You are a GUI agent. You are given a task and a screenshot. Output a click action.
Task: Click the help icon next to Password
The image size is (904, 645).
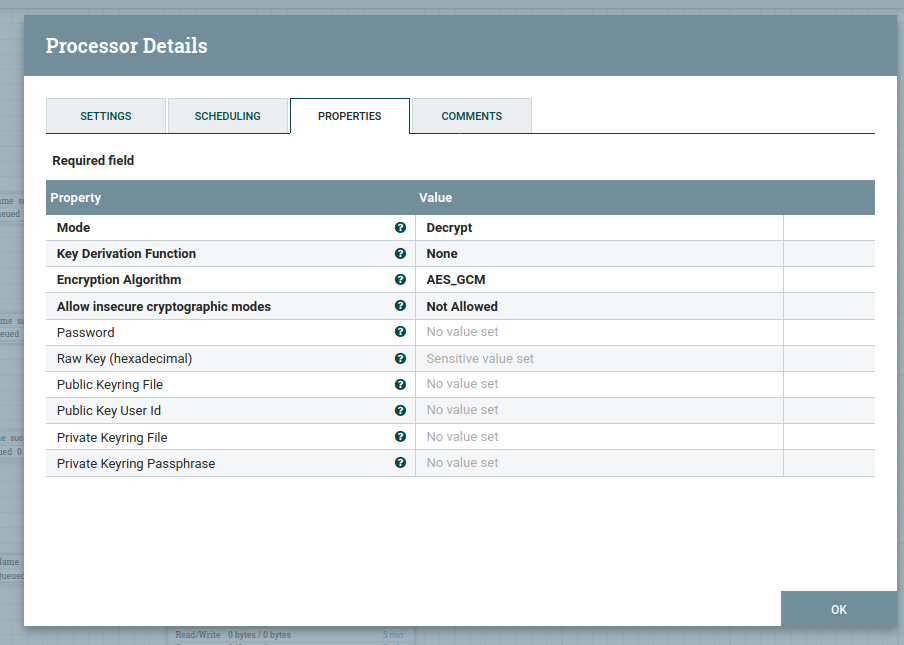[400, 332]
